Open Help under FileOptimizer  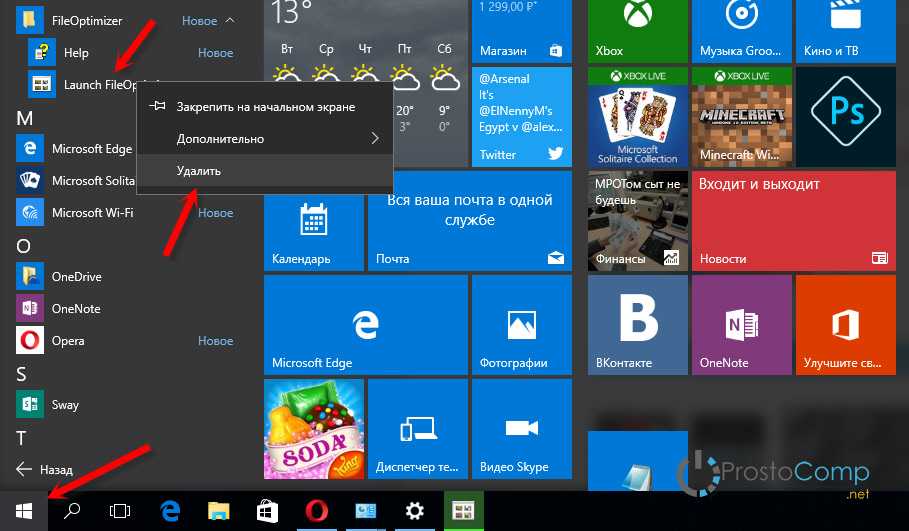point(76,53)
